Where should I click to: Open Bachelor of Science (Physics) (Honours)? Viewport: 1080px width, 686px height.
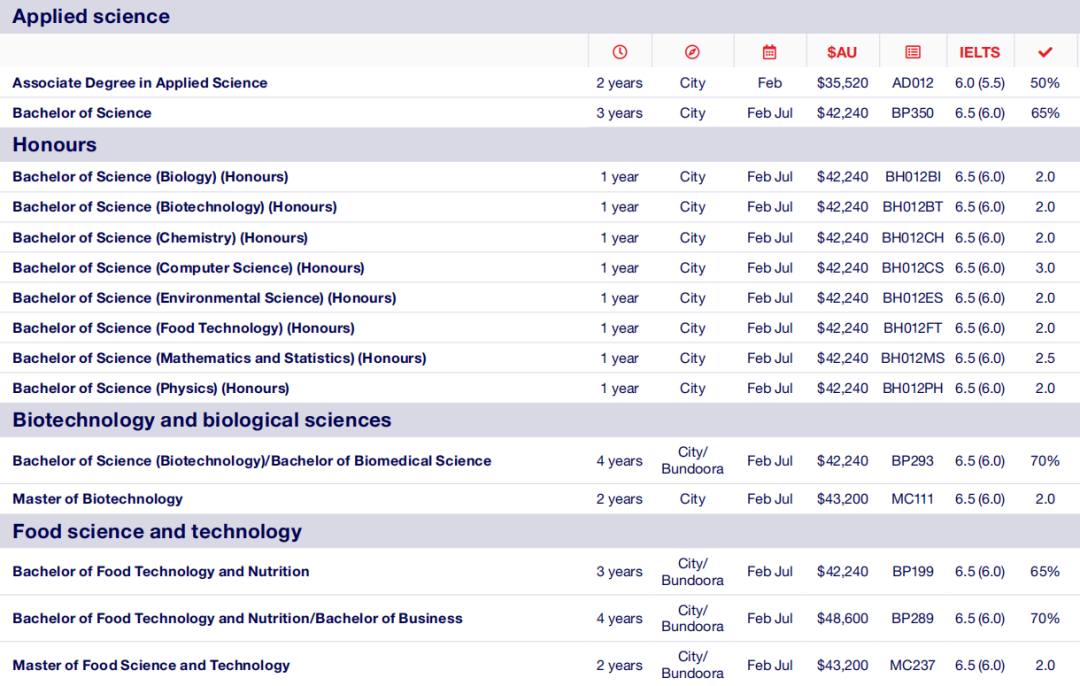coord(150,388)
